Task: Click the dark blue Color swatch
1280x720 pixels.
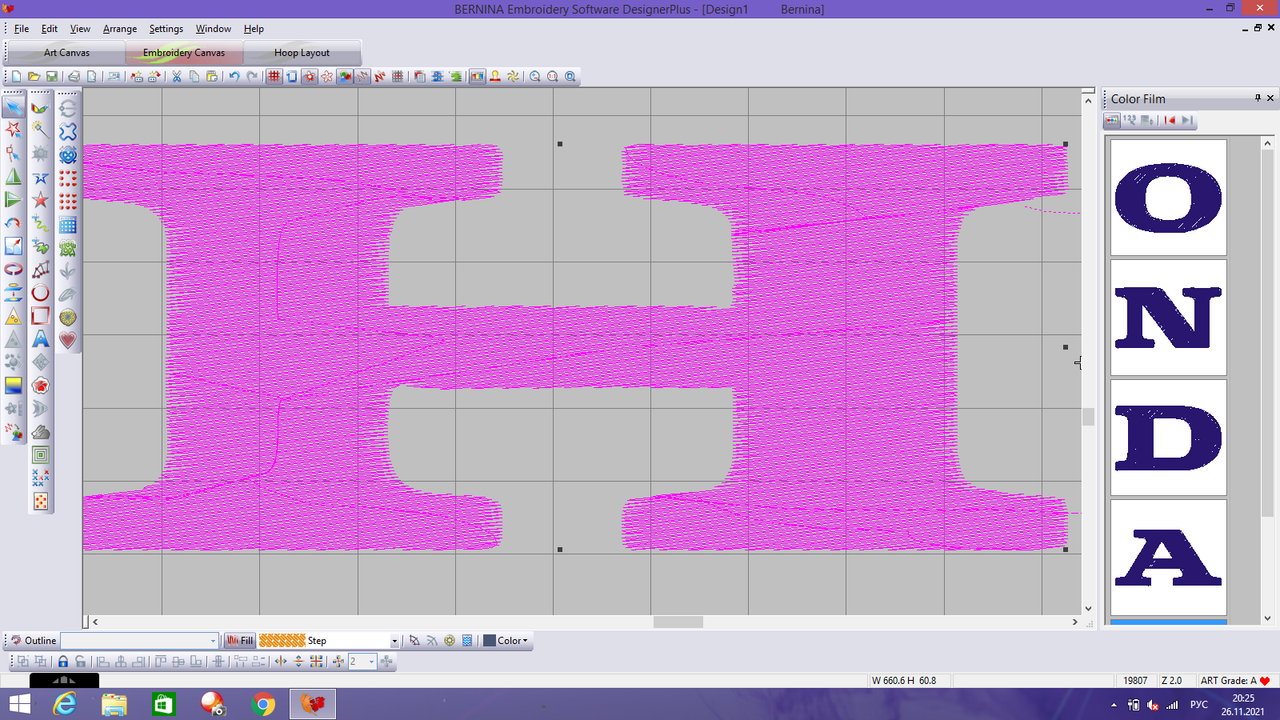Action: (x=489, y=641)
